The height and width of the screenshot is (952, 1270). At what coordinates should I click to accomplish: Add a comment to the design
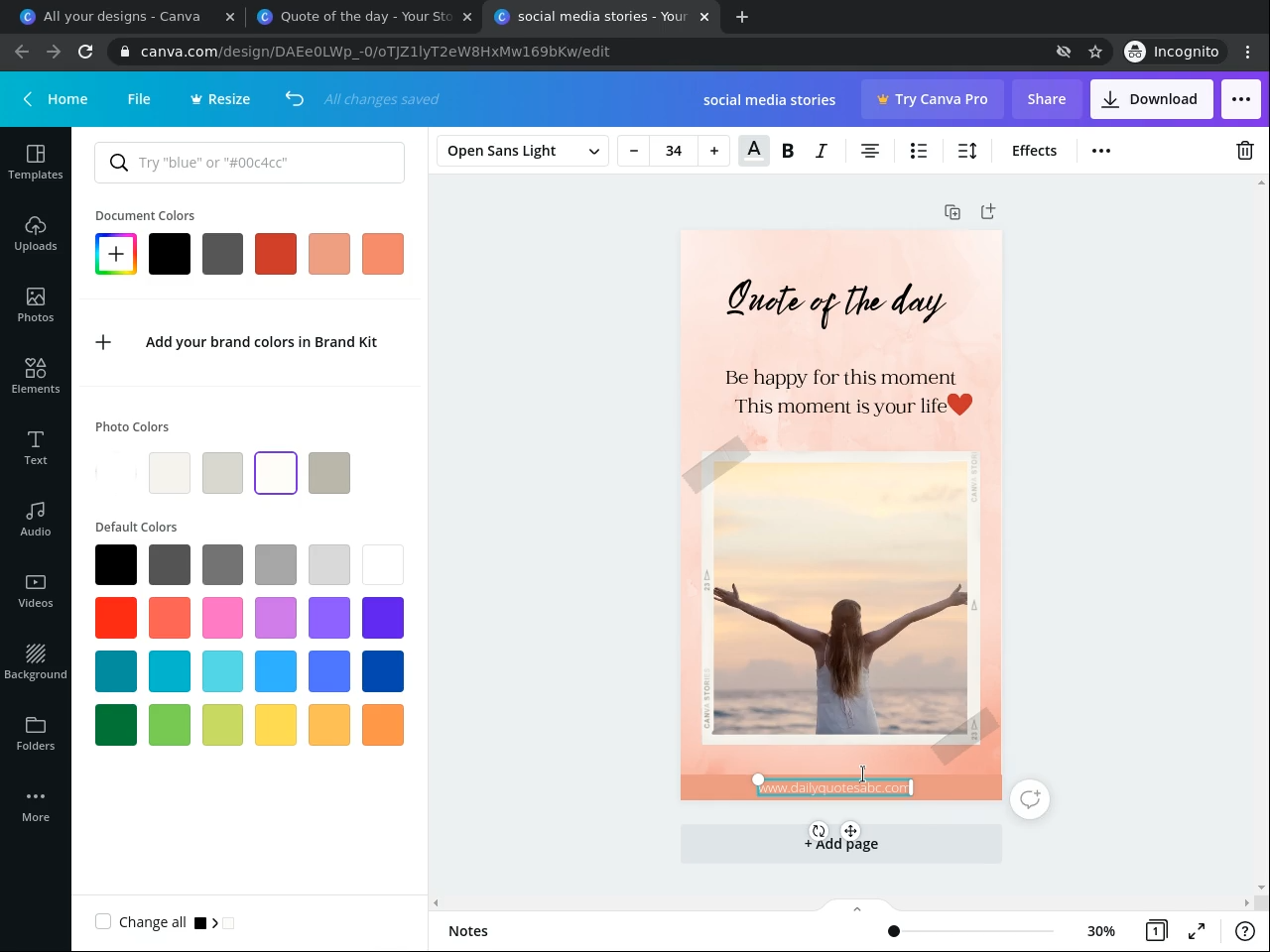coord(1030,799)
